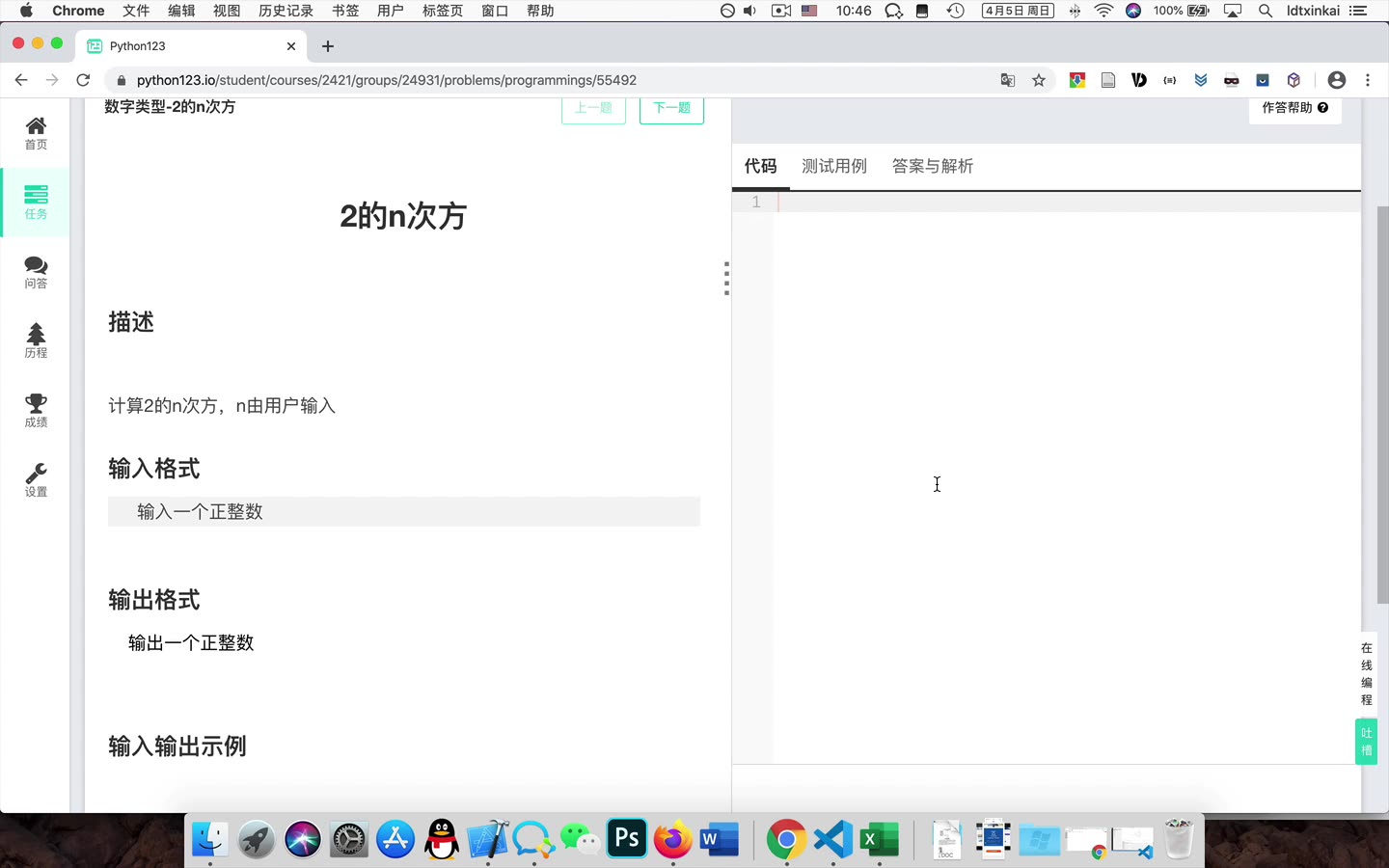Click the 下一题 (Next question) button
Viewport: 1389px width, 868px height.
pyautogui.click(x=671, y=108)
